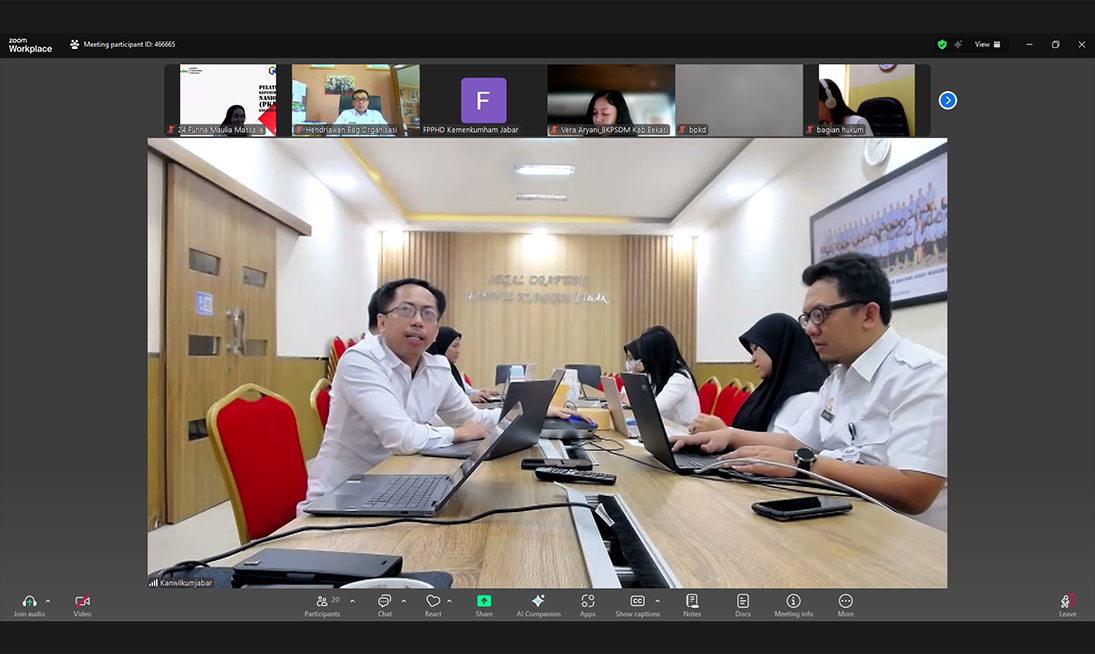Open the AI Companion
The image size is (1095, 654).
[x=538, y=602]
